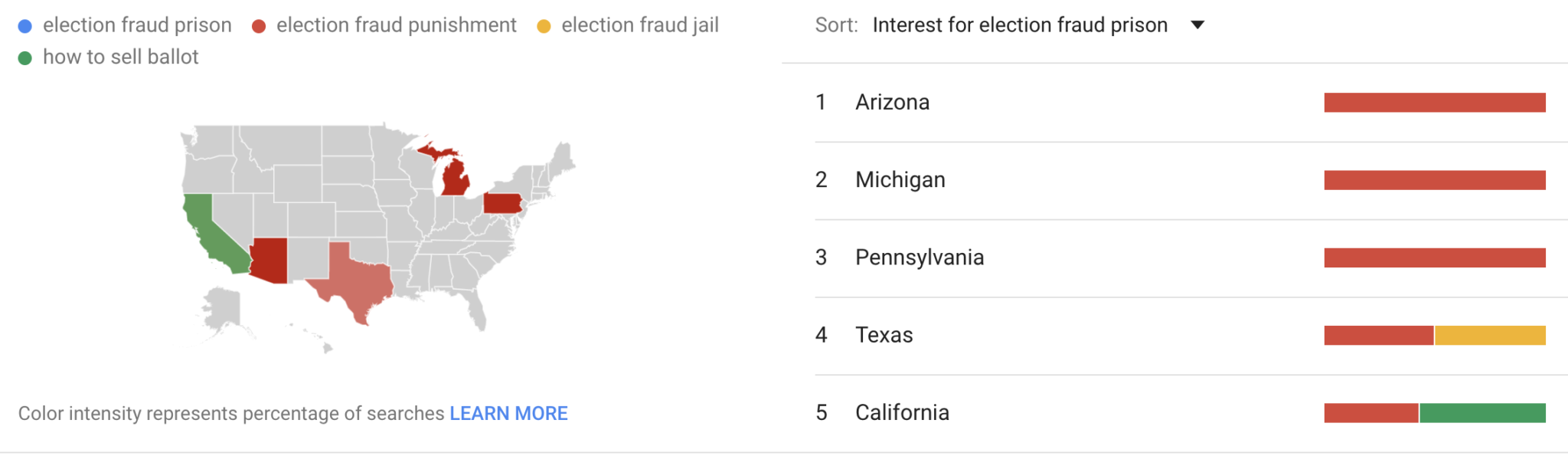
Task: Select California in the ranked list
Action: (902, 412)
